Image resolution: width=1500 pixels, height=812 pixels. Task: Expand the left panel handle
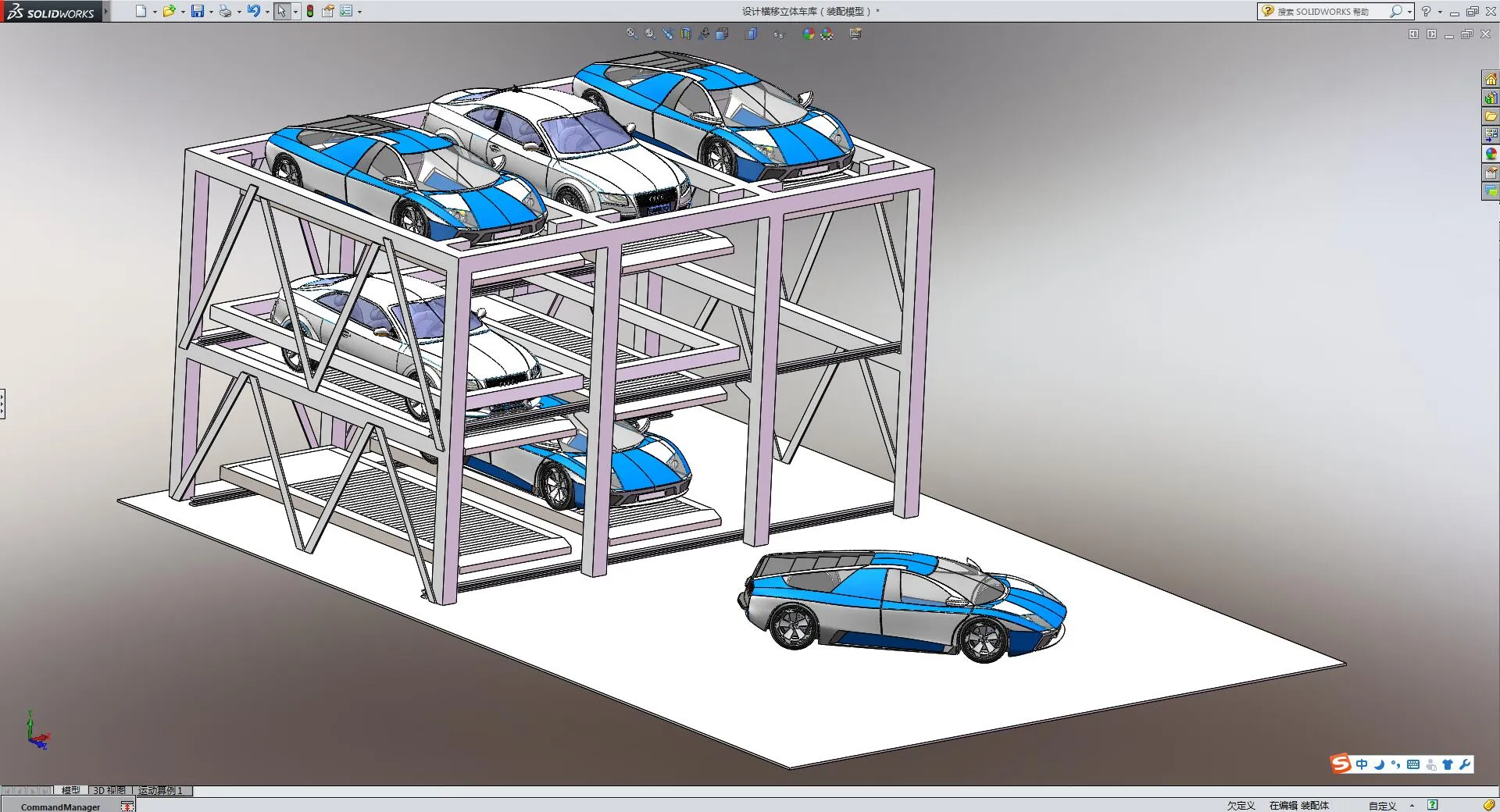(x=2, y=404)
